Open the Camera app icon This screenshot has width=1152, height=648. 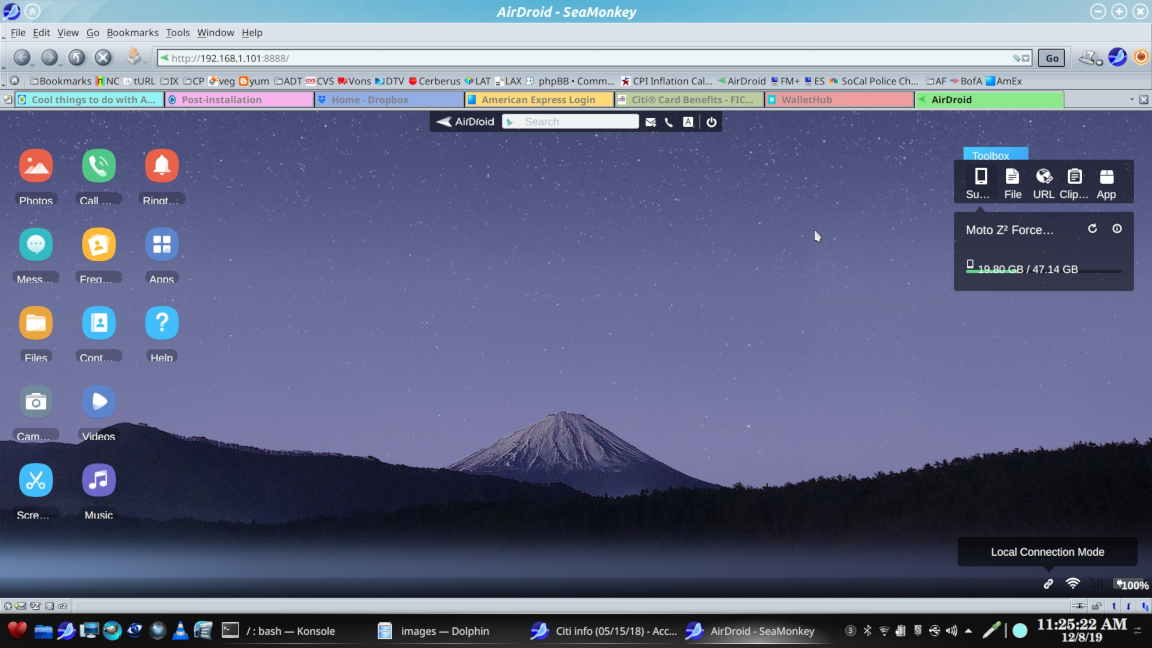point(36,402)
